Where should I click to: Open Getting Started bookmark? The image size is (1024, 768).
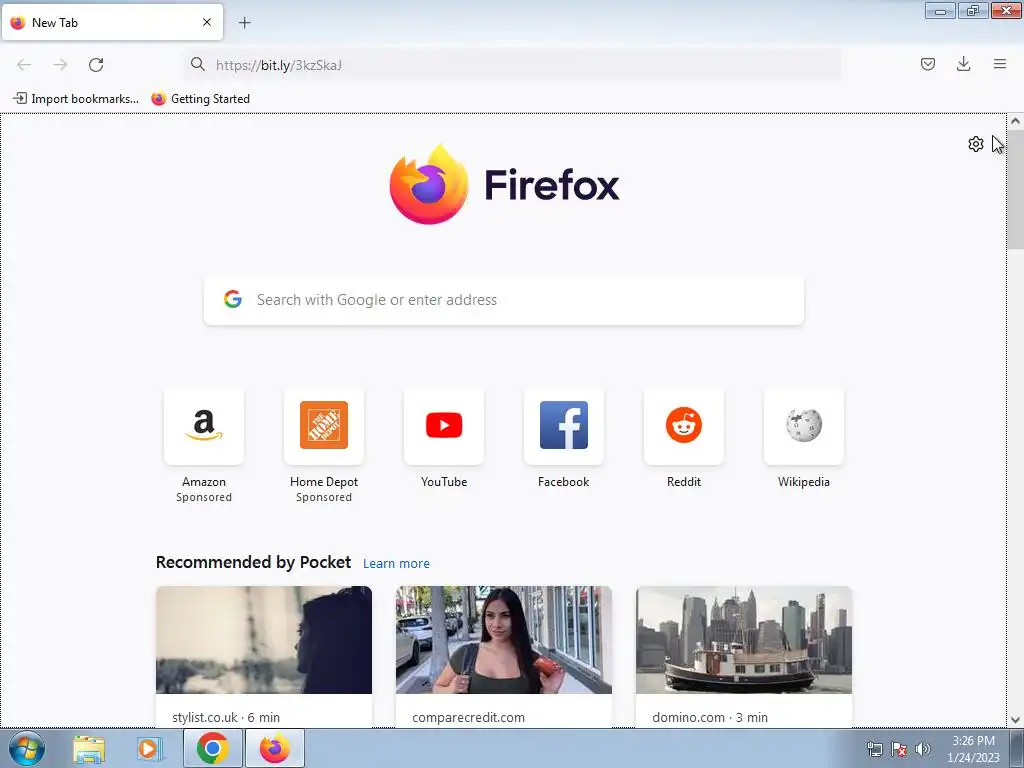(x=200, y=99)
